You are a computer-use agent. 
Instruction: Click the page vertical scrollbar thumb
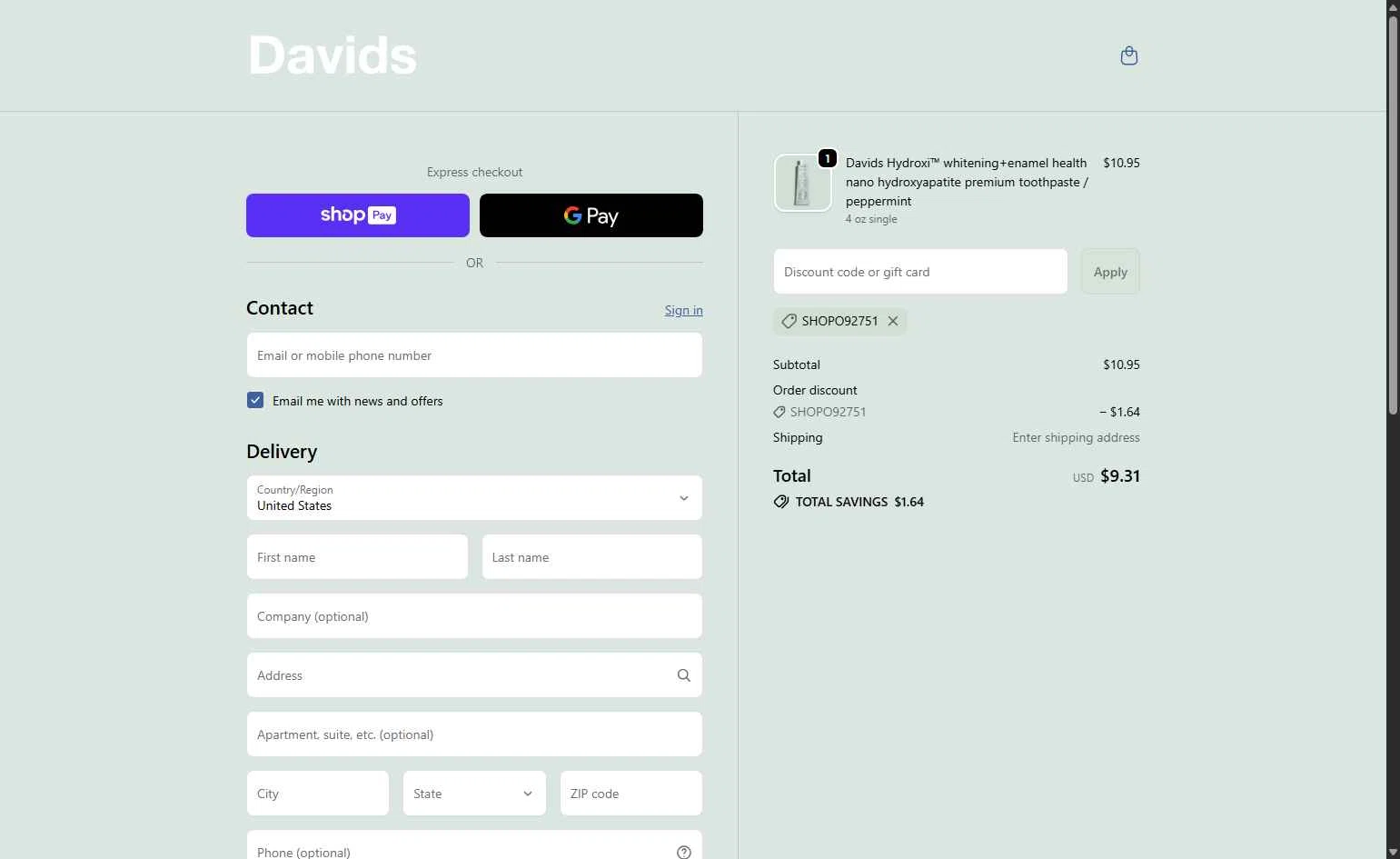click(1393, 215)
